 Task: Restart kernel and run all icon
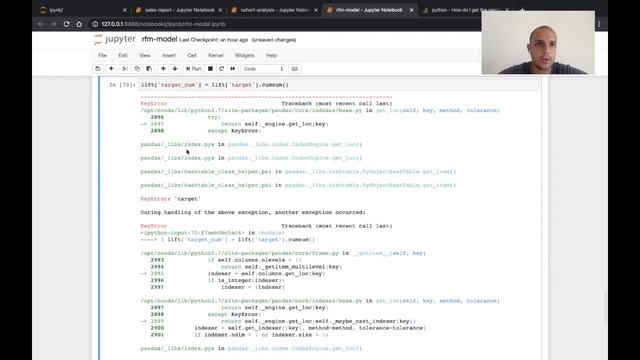point(233,69)
